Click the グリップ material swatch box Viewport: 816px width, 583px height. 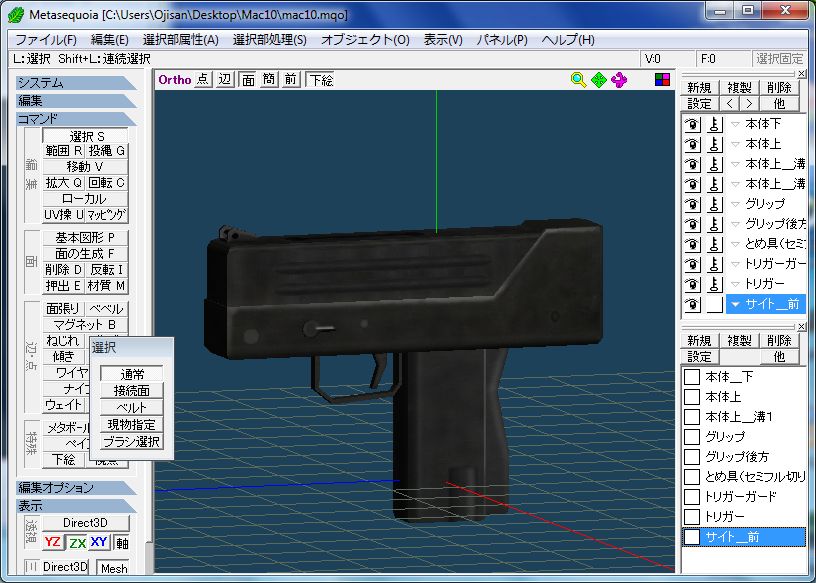point(692,437)
